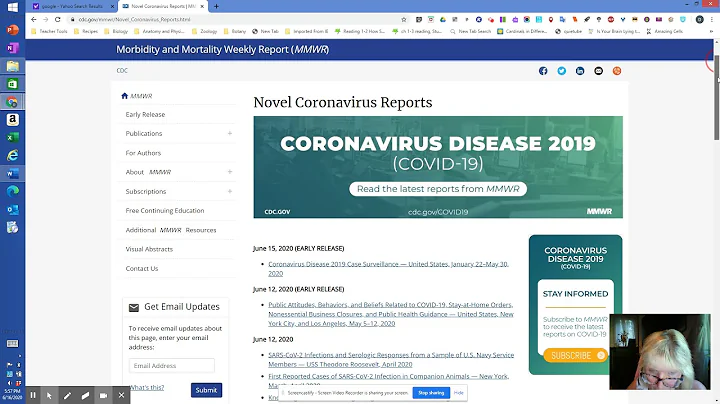This screenshot has width=720, height=404.
Task: Pause recording in Screencastify toolbar
Action: (33, 395)
